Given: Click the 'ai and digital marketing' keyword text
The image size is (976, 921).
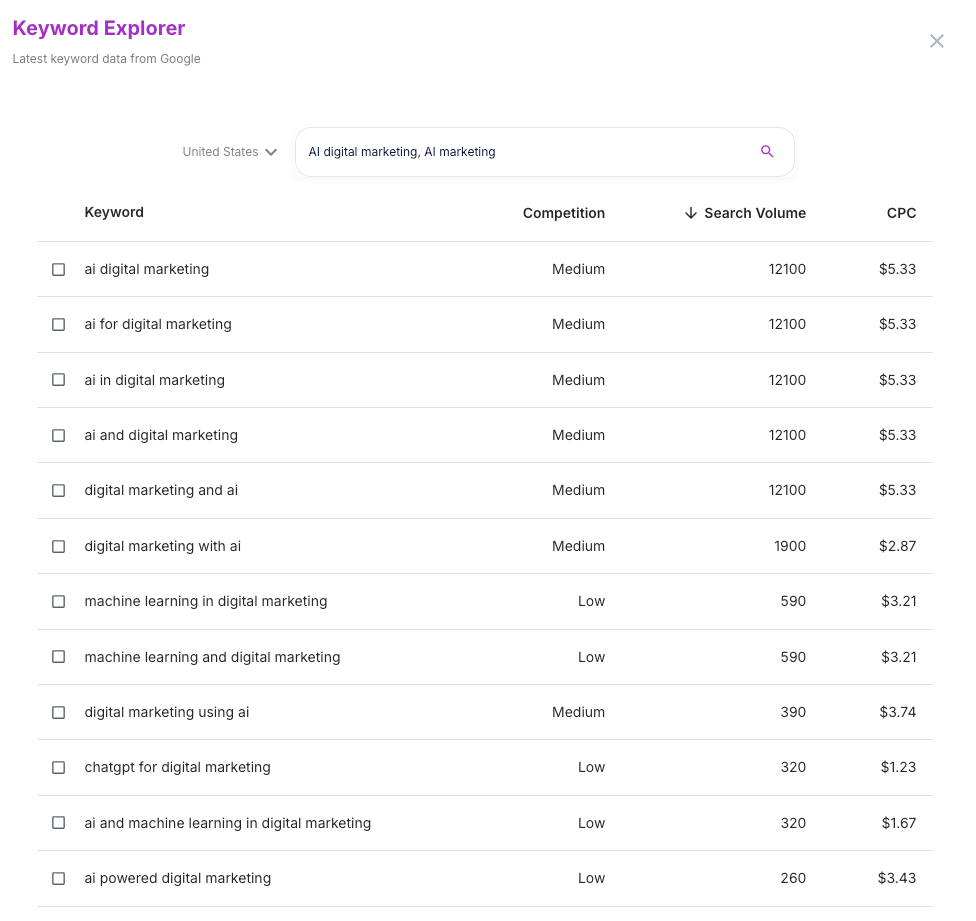Looking at the screenshot, I should click(x=161, y=435).
